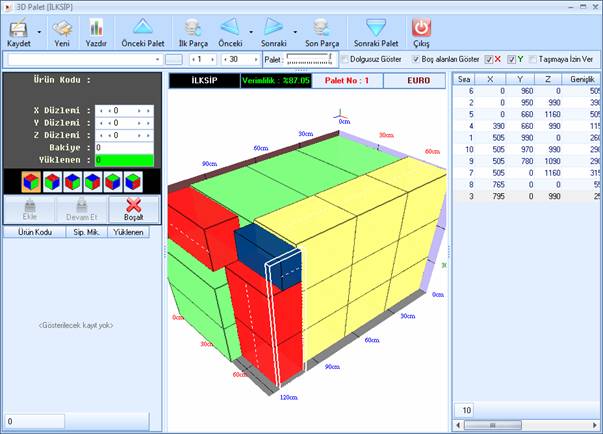Open the Kaydet dropdown arrow
The height and width of the screenshot is (434, 603).
(39, 32)
